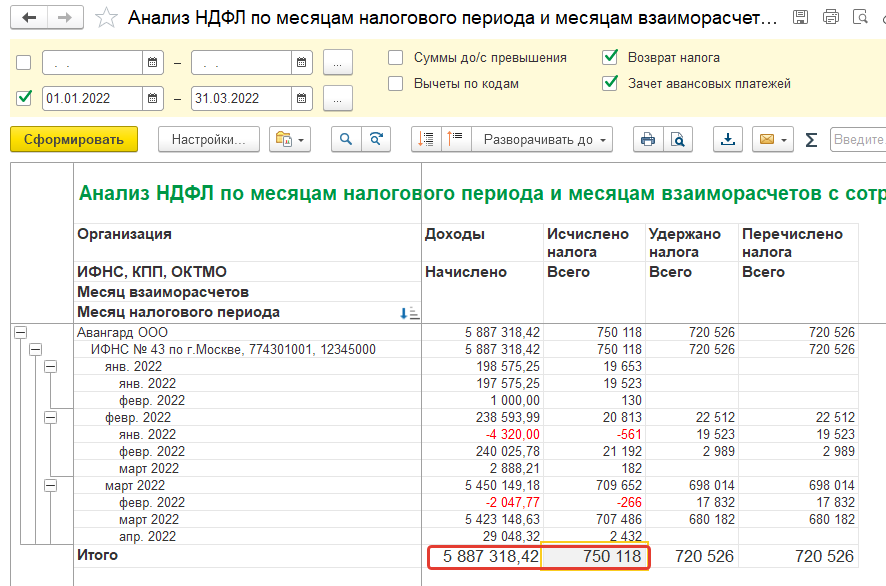Click the print icon in report toolbar
The image size is (886, 586).
click(648, 140)
